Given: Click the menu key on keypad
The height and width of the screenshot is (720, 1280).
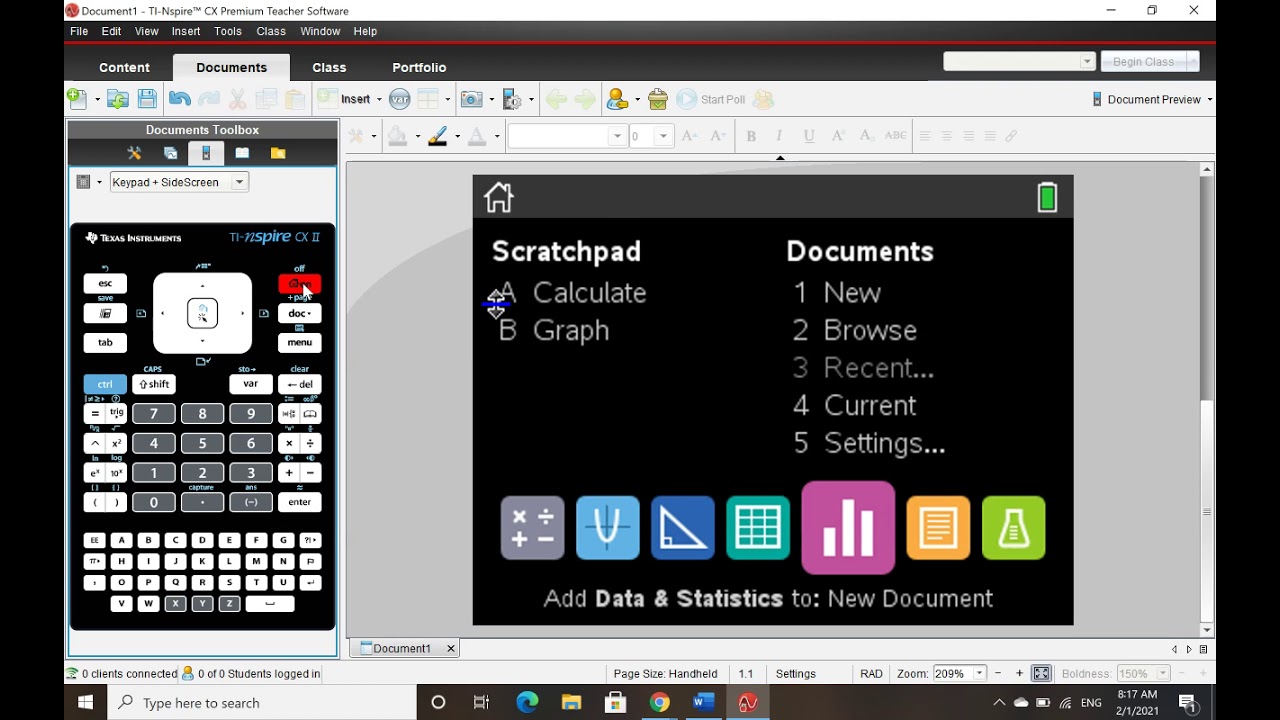Looking at the screenshot, I should 300,342.
